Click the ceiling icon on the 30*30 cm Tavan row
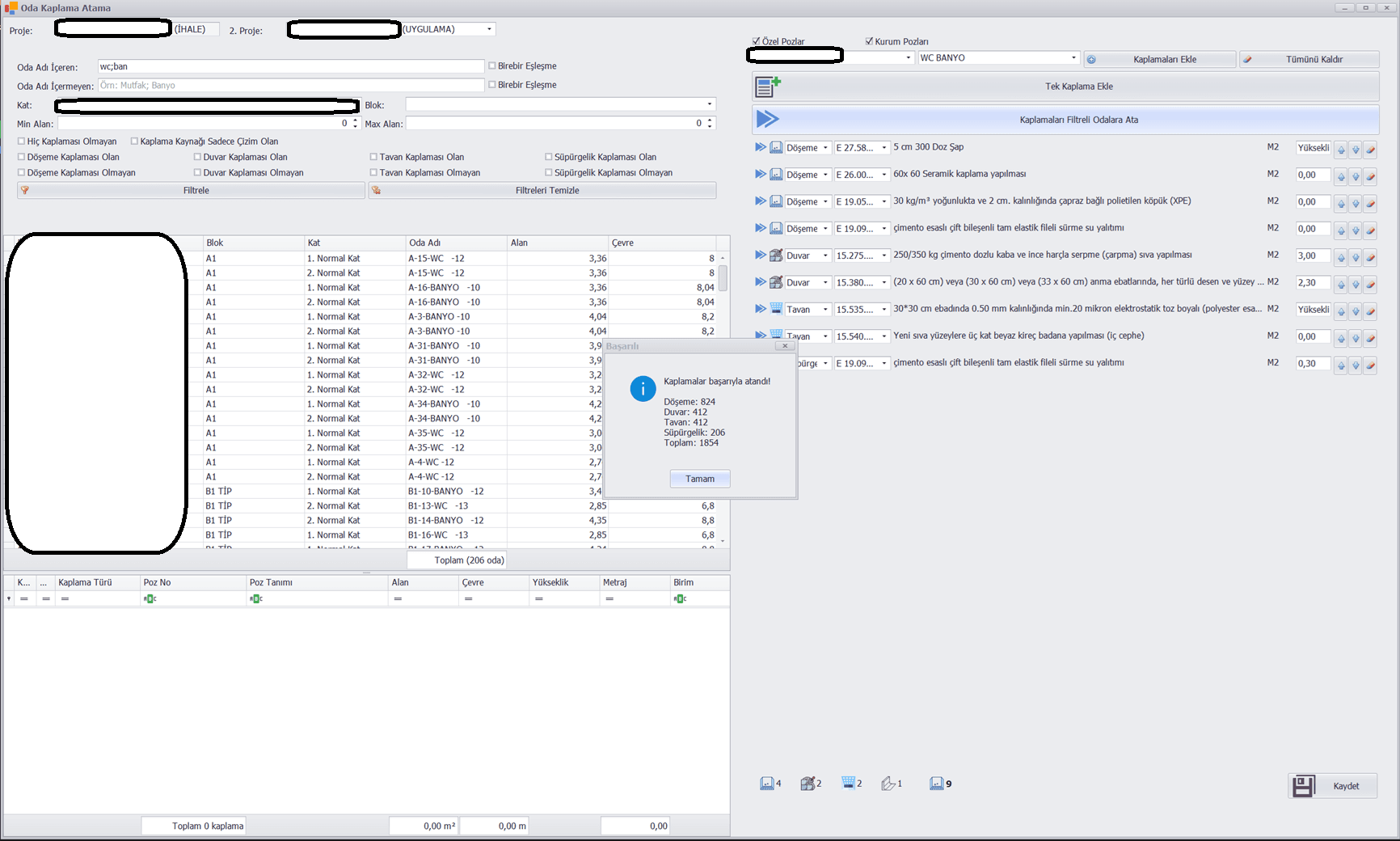Screen dimensions: 1400x841 [776, 309]
